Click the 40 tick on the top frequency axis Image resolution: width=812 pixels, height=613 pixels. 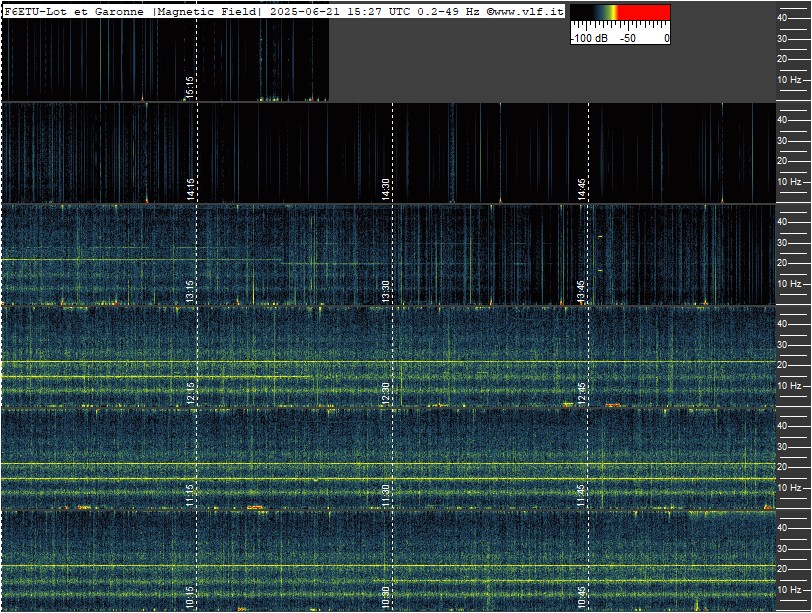pyautogui.click(x=782, y=18)
